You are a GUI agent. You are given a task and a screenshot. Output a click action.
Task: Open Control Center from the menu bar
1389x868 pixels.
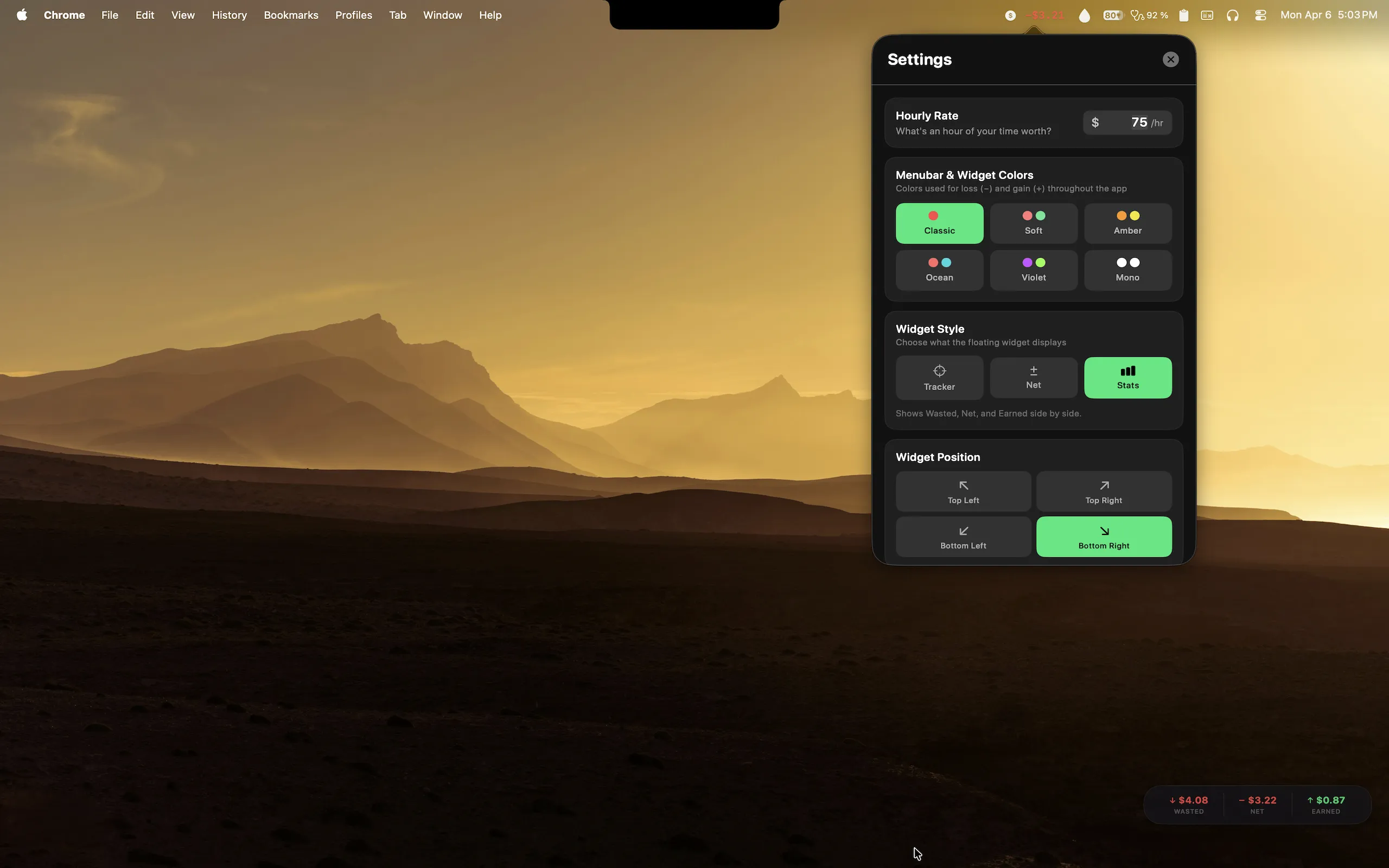click(1260, 16)
